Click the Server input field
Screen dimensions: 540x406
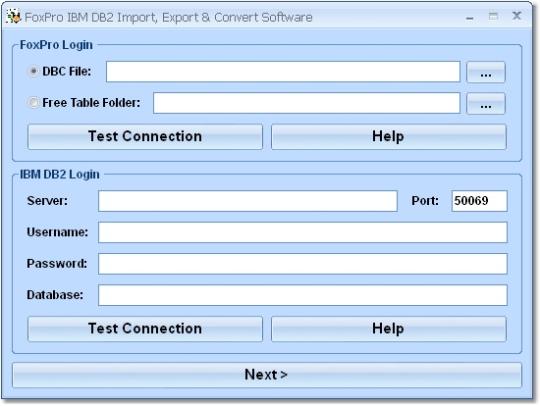point(248,201)
